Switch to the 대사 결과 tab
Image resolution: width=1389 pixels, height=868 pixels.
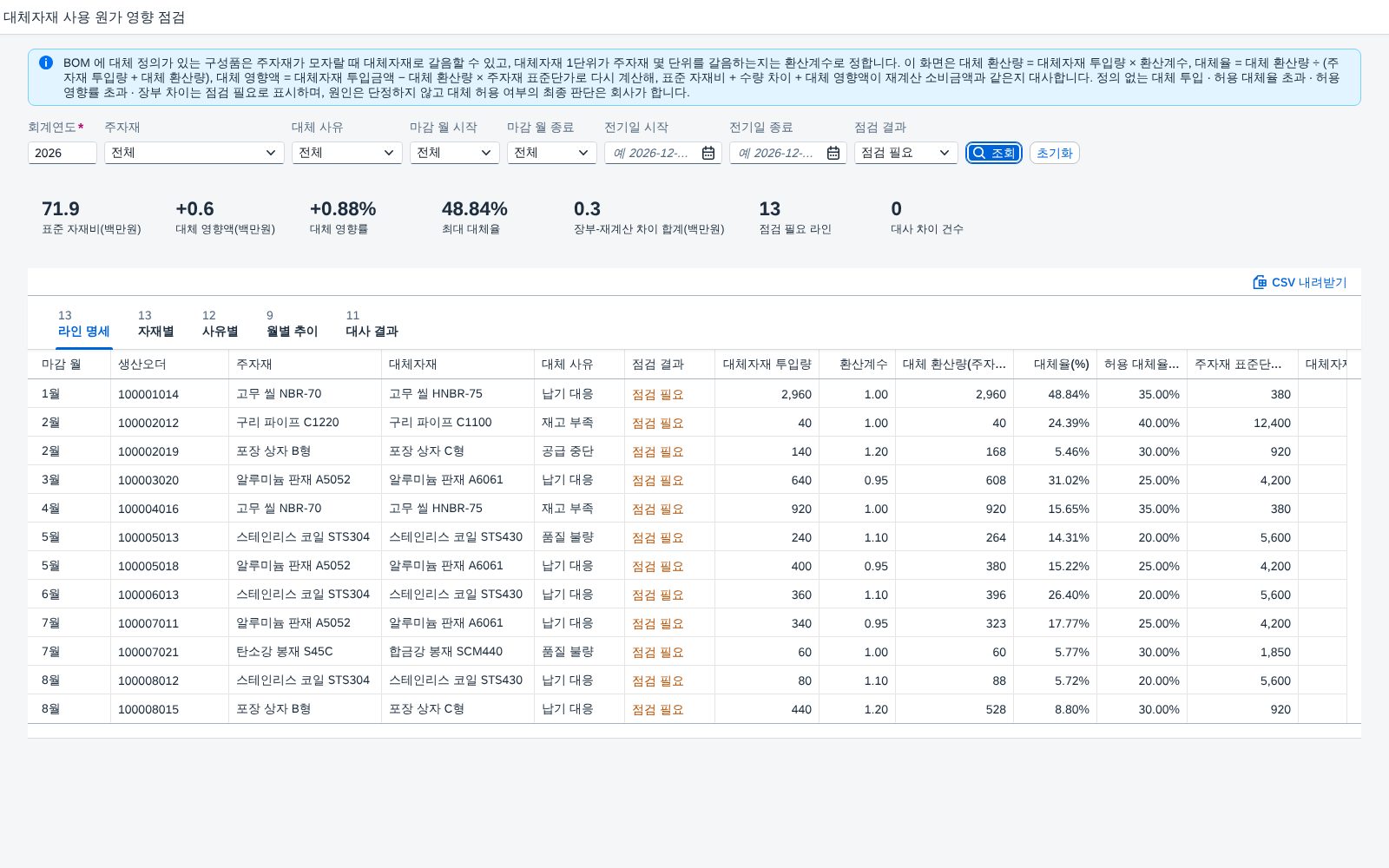click(372, 324)
